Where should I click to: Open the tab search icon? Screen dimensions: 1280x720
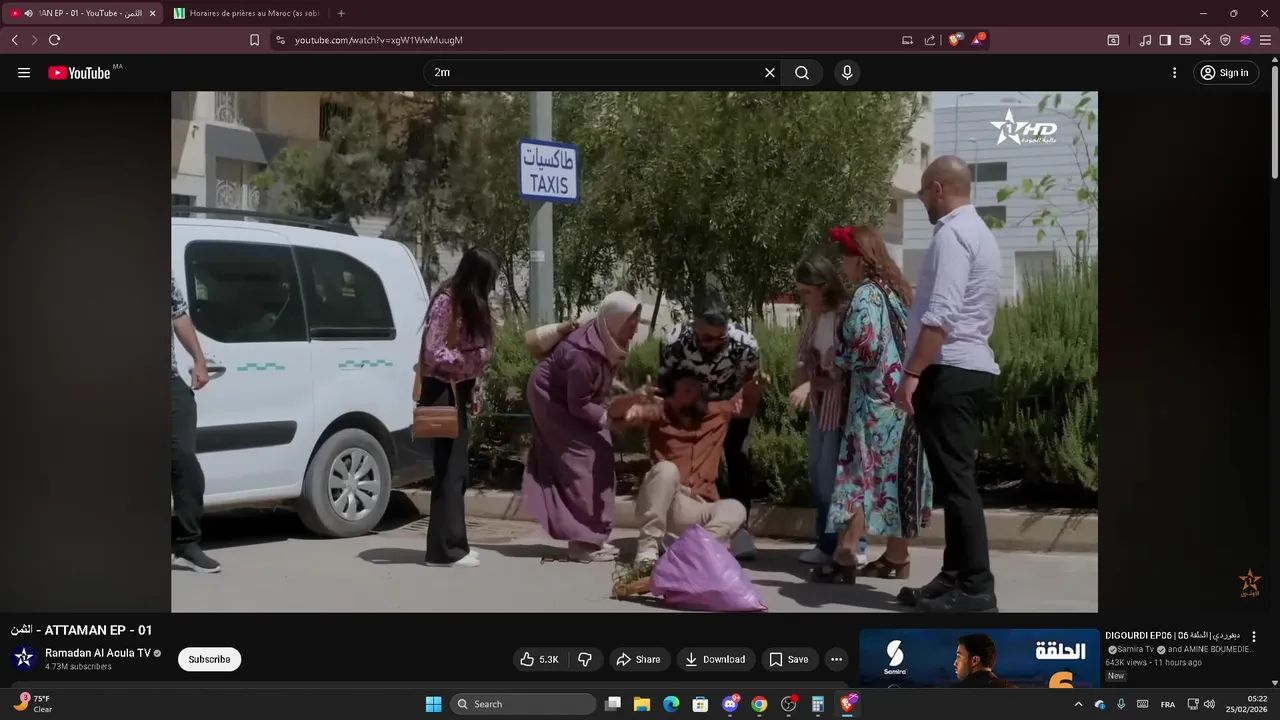pyautogui.click(x=1113, y=40)
